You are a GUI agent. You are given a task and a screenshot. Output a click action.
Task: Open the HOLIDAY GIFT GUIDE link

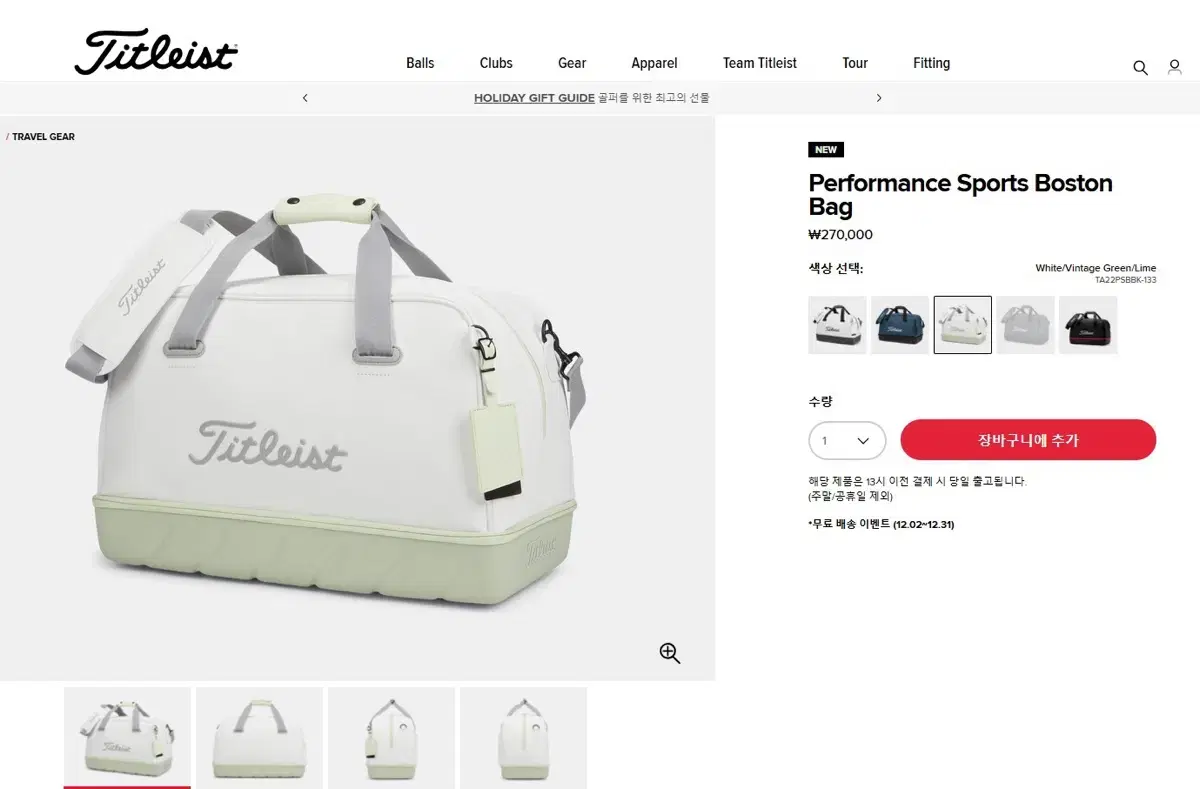click(534, 98)
